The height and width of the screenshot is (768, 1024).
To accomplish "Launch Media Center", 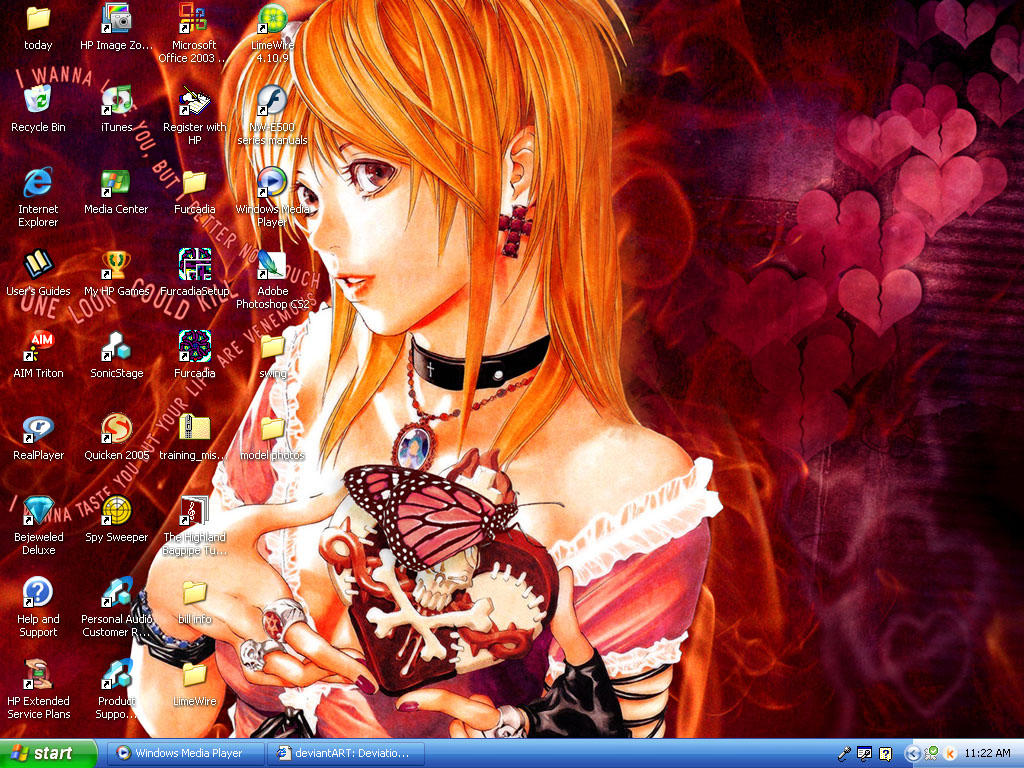I will (x=116, y=183).
